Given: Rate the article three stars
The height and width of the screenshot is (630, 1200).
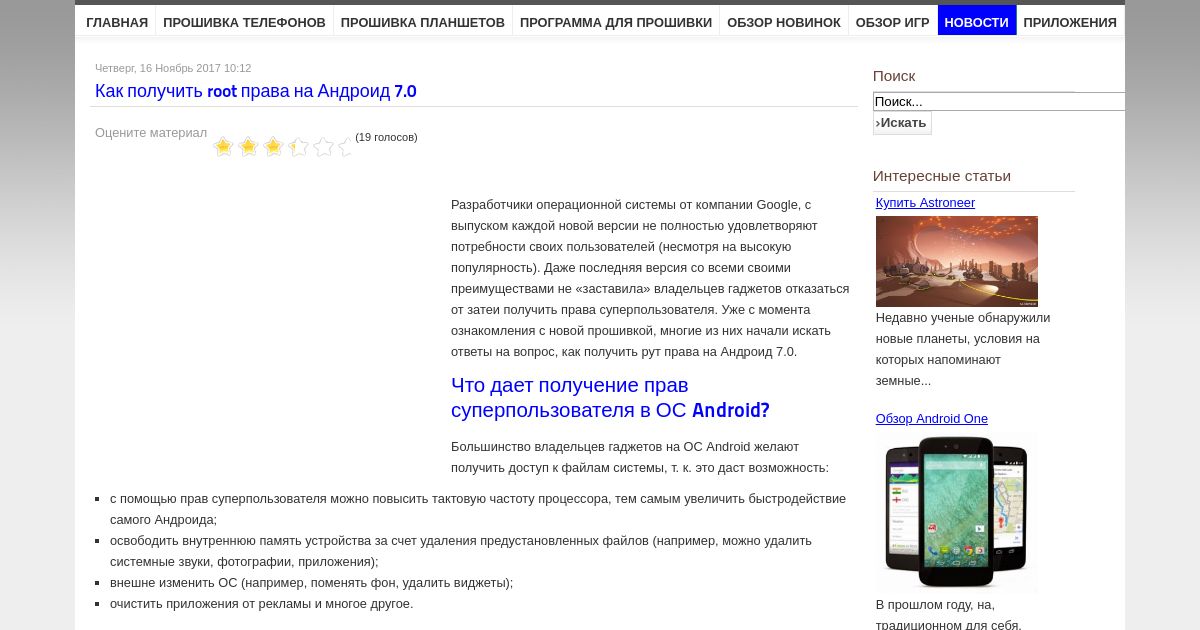Looking at the screenshot, I should (273, 147).
